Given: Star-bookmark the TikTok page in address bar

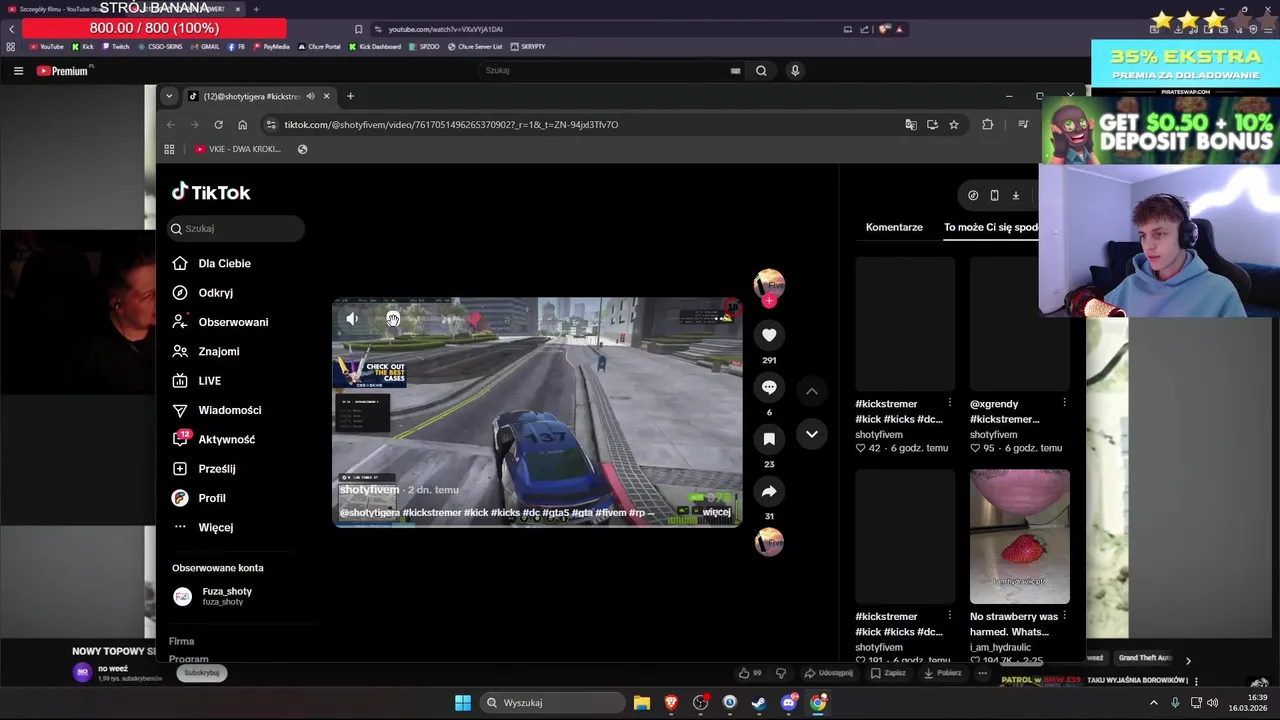Looking at the screenshot, I should [954, 125].
